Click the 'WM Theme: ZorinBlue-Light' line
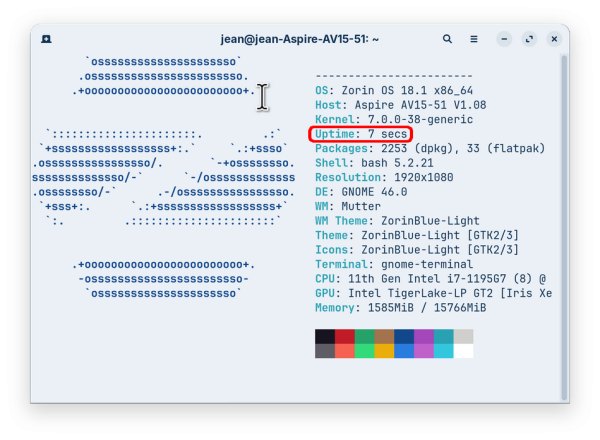The width and height of the screenshot is (600, 440). 397,221
